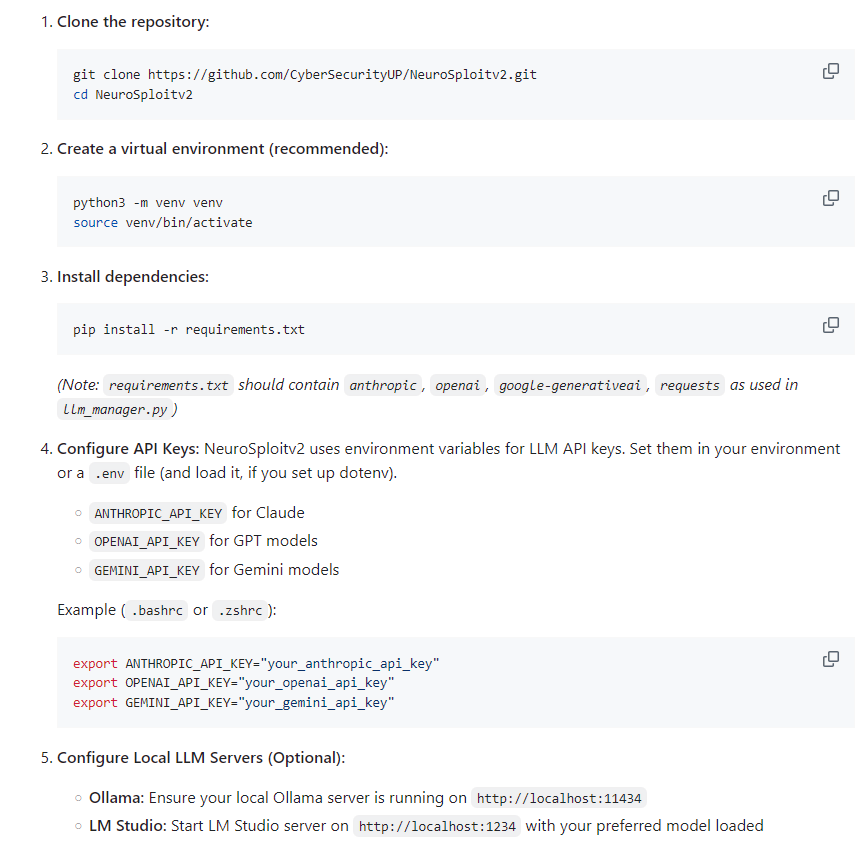
Task: Click the 'pip install -r requirements.txt' code
Action: pos(188,329)
